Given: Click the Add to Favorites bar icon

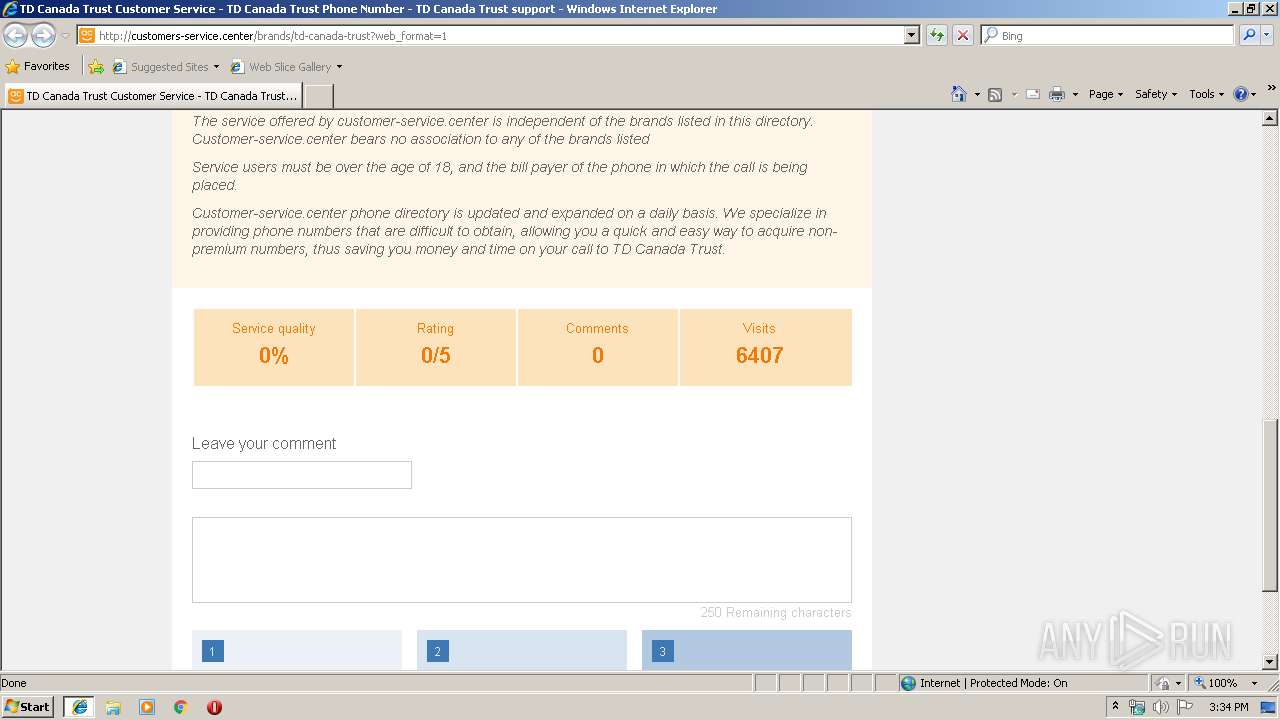Looking at the screenshot, I should [96, 67].
